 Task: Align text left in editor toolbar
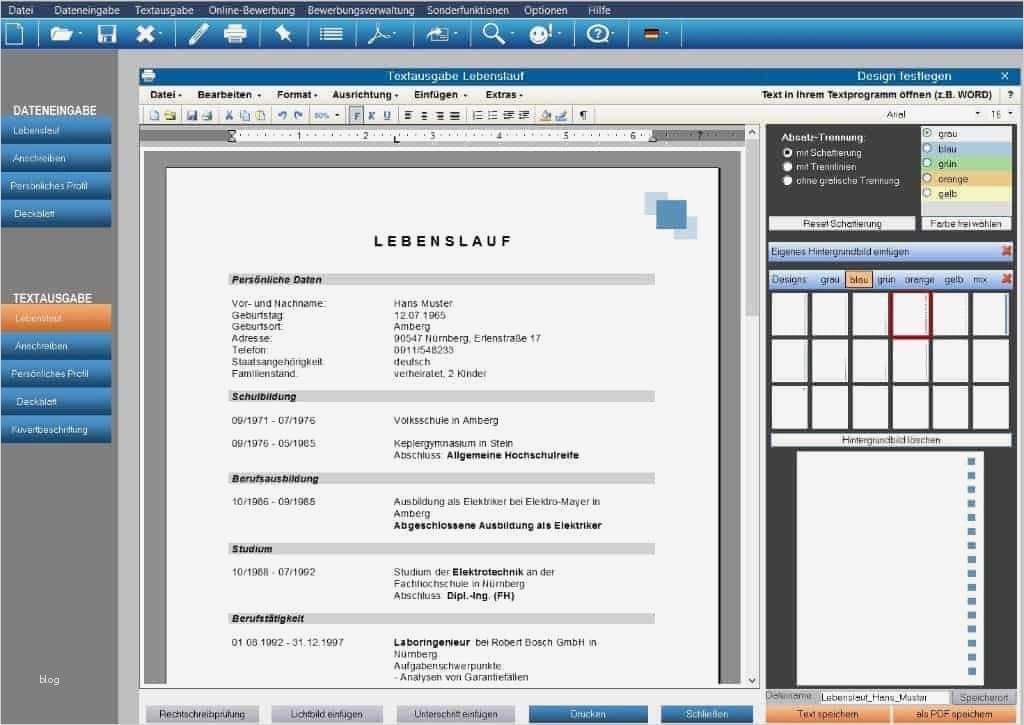click(408, 116)
